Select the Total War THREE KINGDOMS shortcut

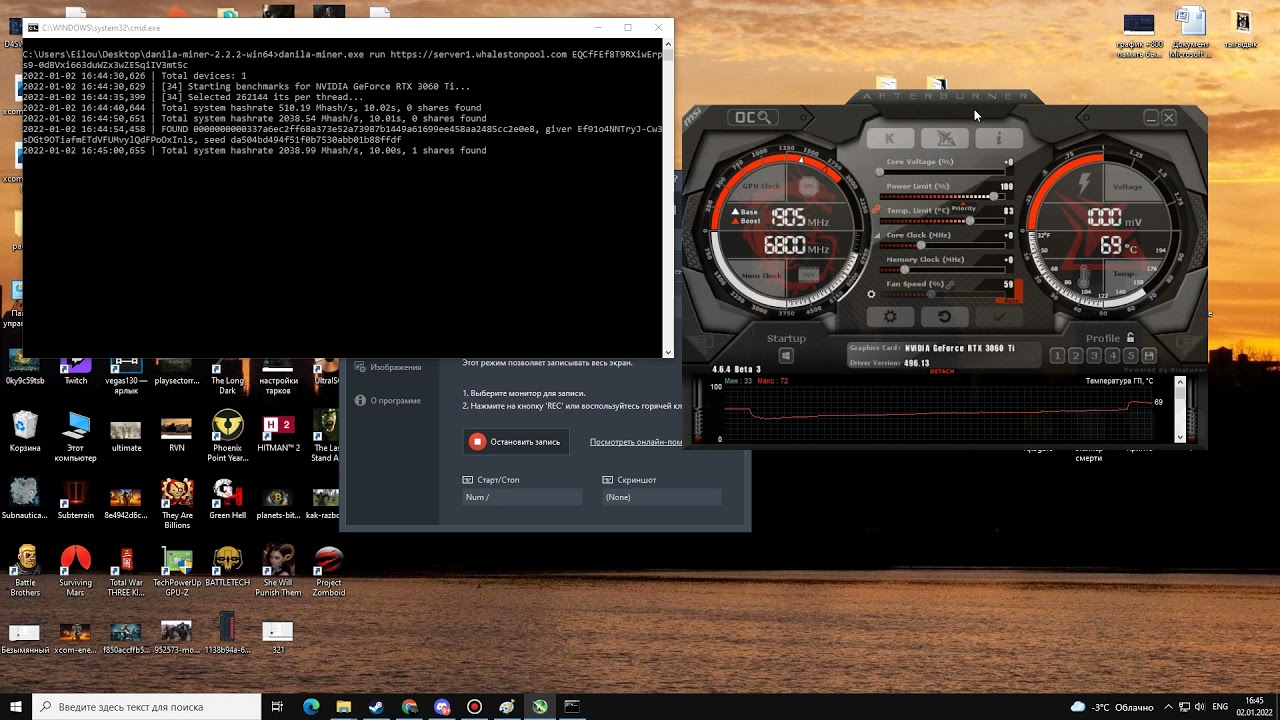point(126,571)
